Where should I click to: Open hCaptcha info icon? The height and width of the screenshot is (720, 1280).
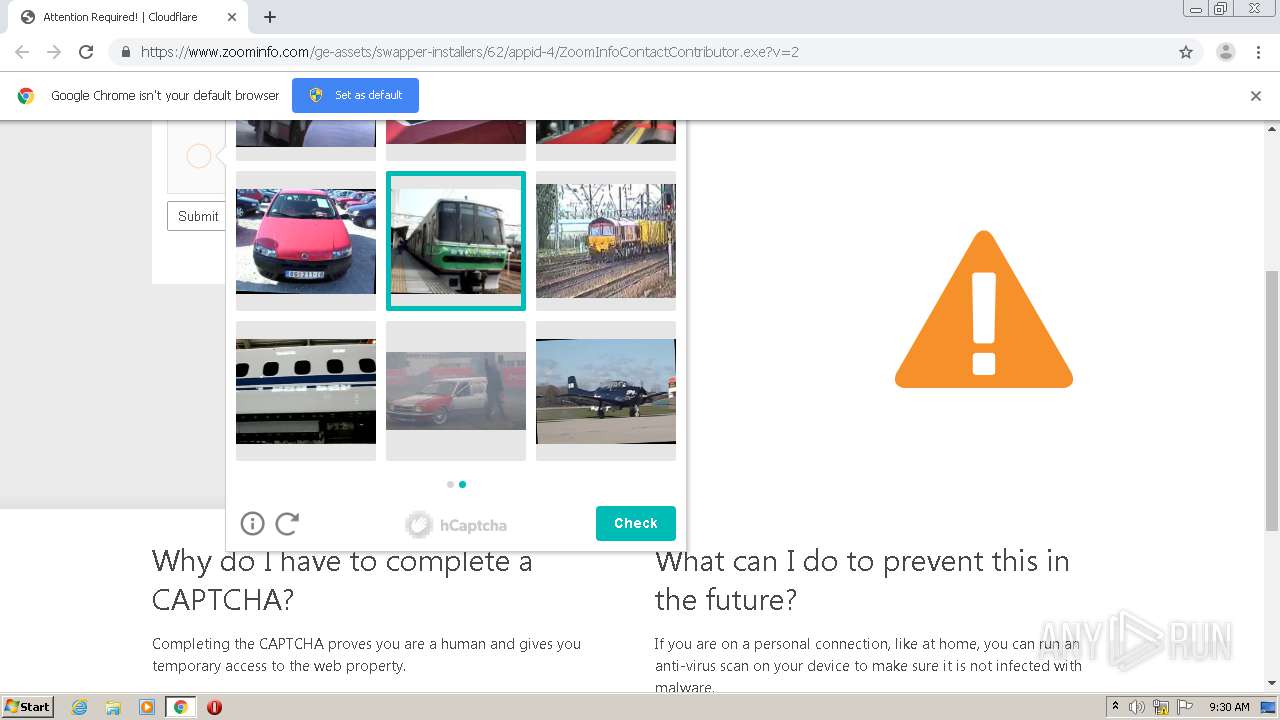pos(252,523)
